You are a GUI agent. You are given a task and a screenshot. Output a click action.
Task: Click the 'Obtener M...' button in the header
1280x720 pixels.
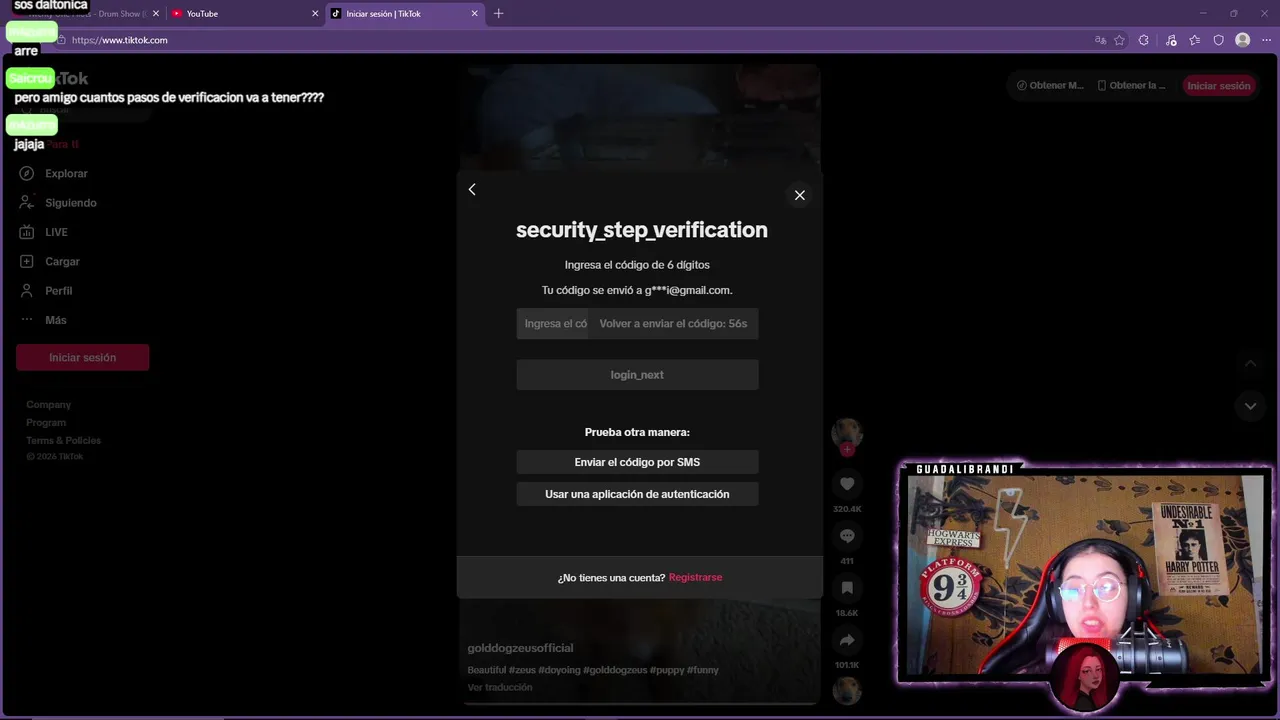[1050, 85]
